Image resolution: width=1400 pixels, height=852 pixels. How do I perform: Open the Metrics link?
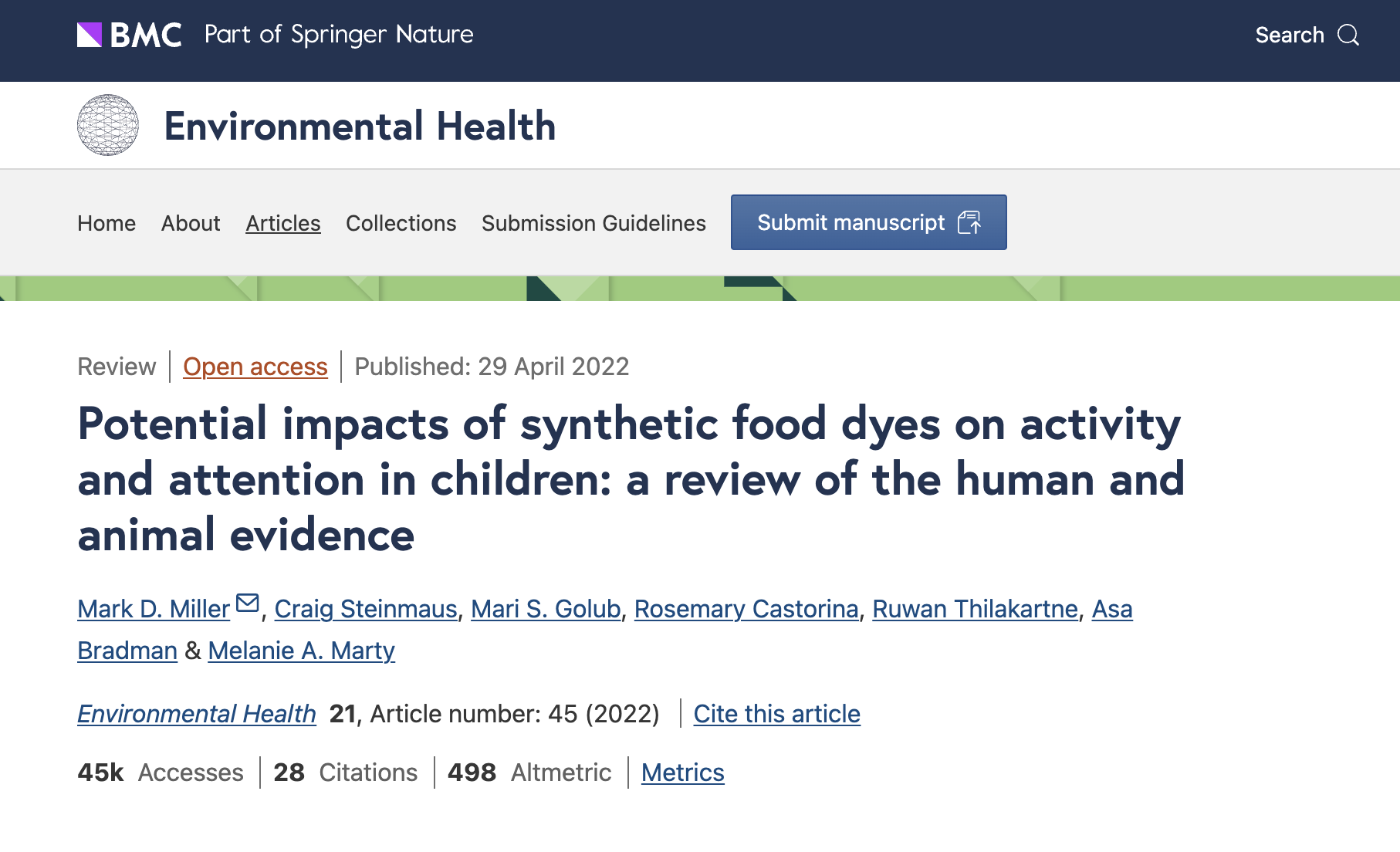[683, 773]
